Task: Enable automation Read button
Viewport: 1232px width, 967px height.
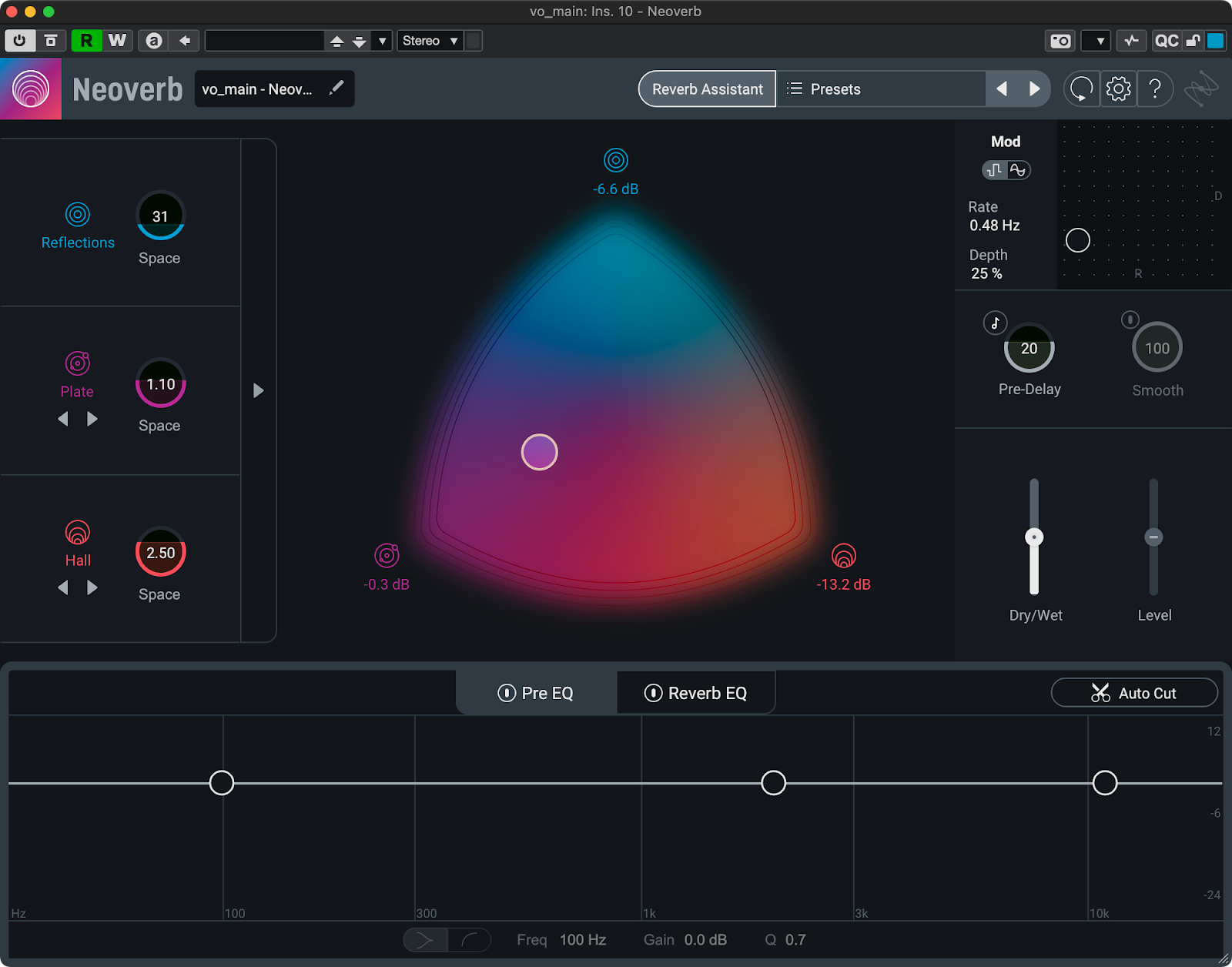Action: [86, 41]
